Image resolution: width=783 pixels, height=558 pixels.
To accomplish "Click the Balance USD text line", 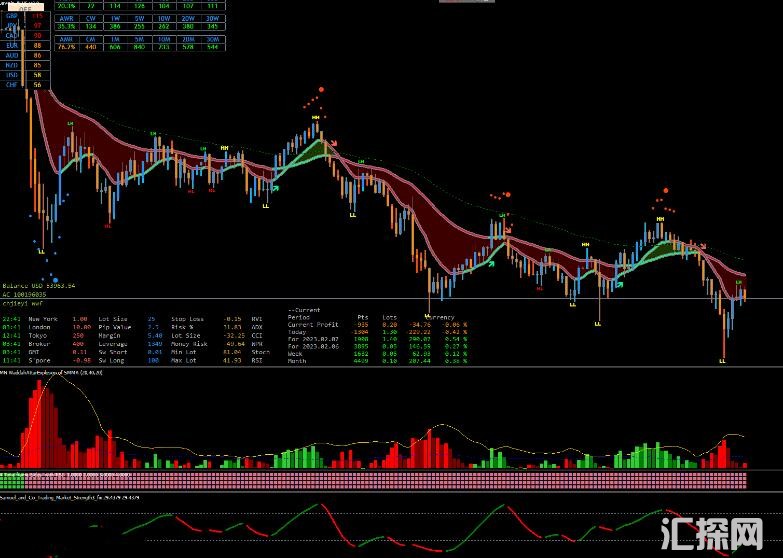I will click(x=40, y=285).
